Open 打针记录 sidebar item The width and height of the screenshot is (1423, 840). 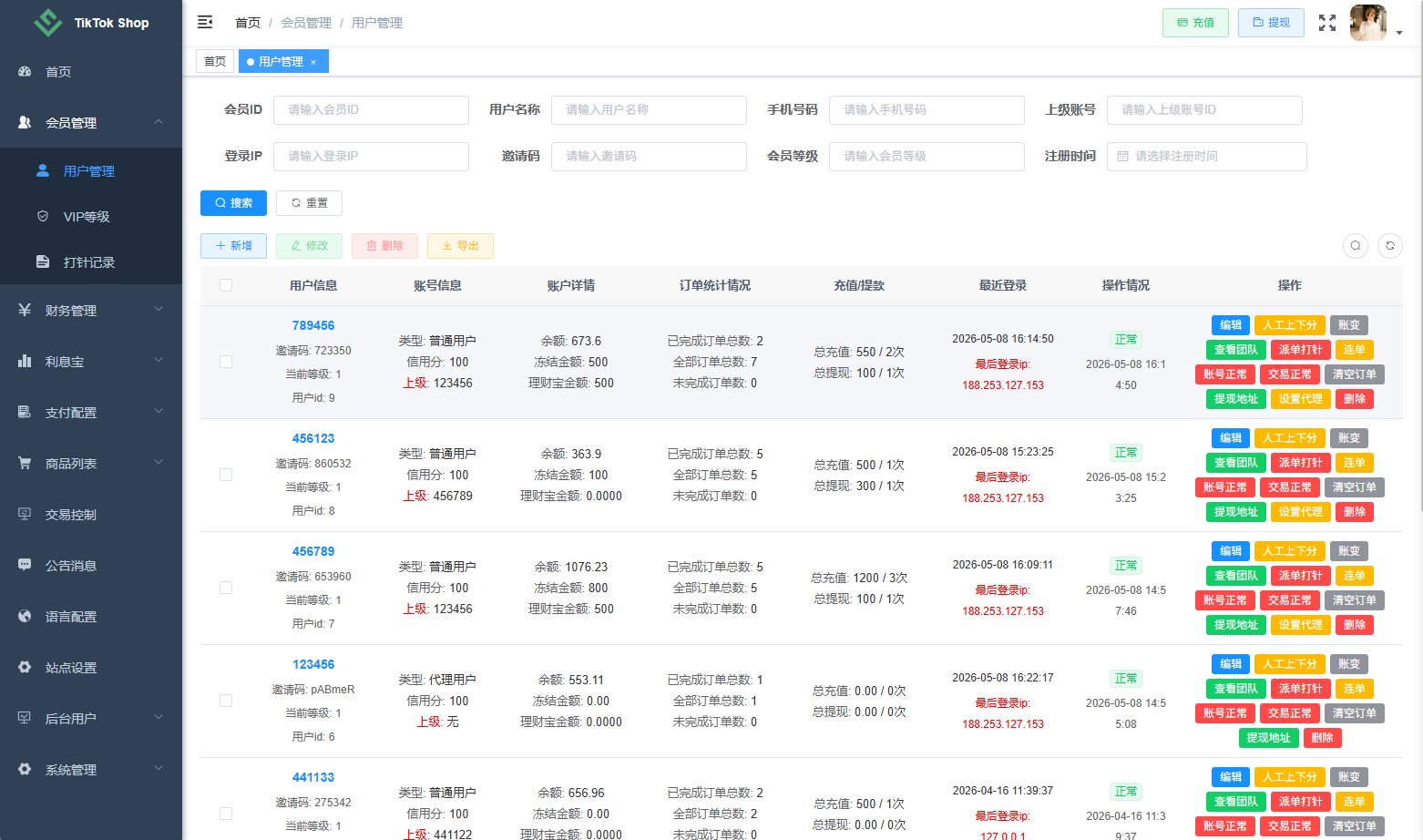pyautogui.click(x=91, y=261)
